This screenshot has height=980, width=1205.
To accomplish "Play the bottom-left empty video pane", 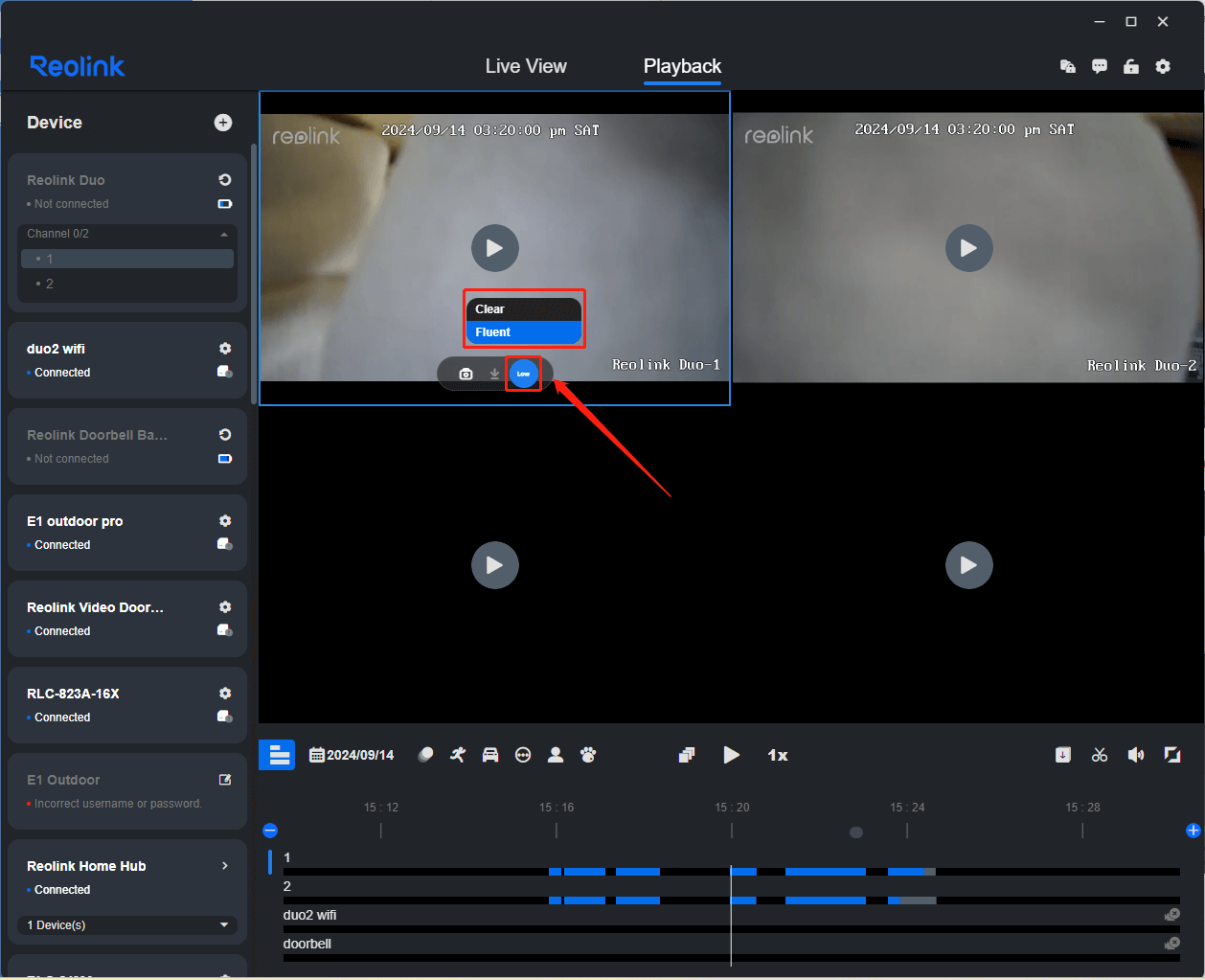I will (495, 565).
